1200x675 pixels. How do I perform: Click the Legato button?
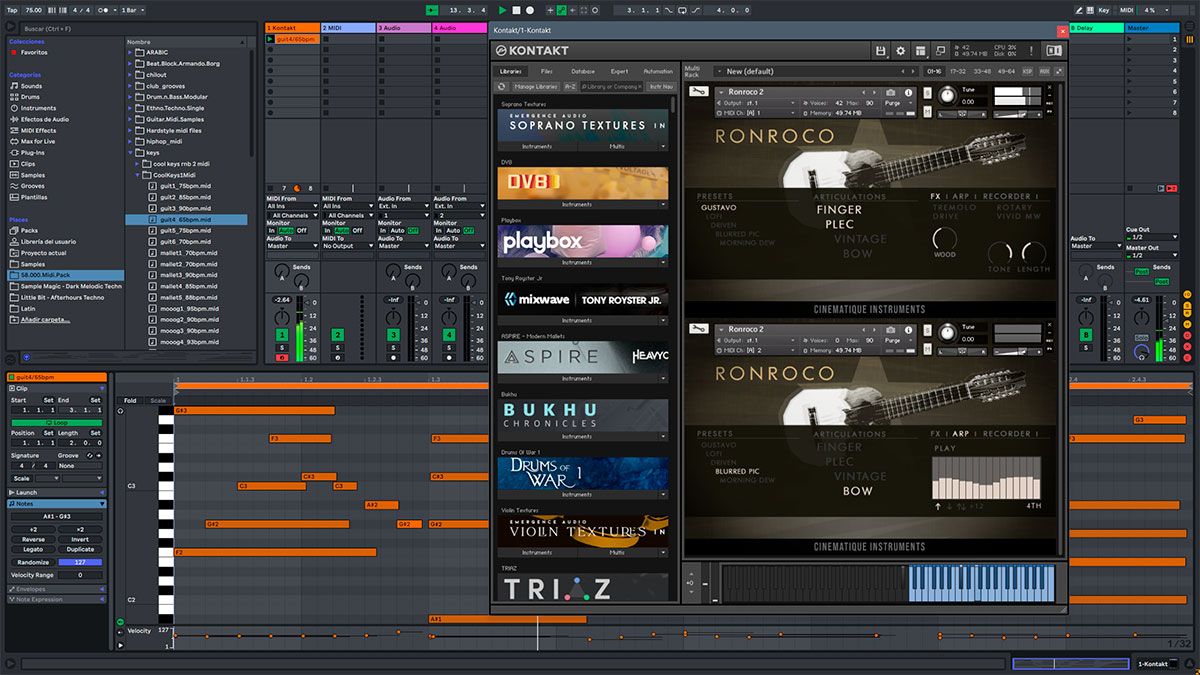coord(33,549)
